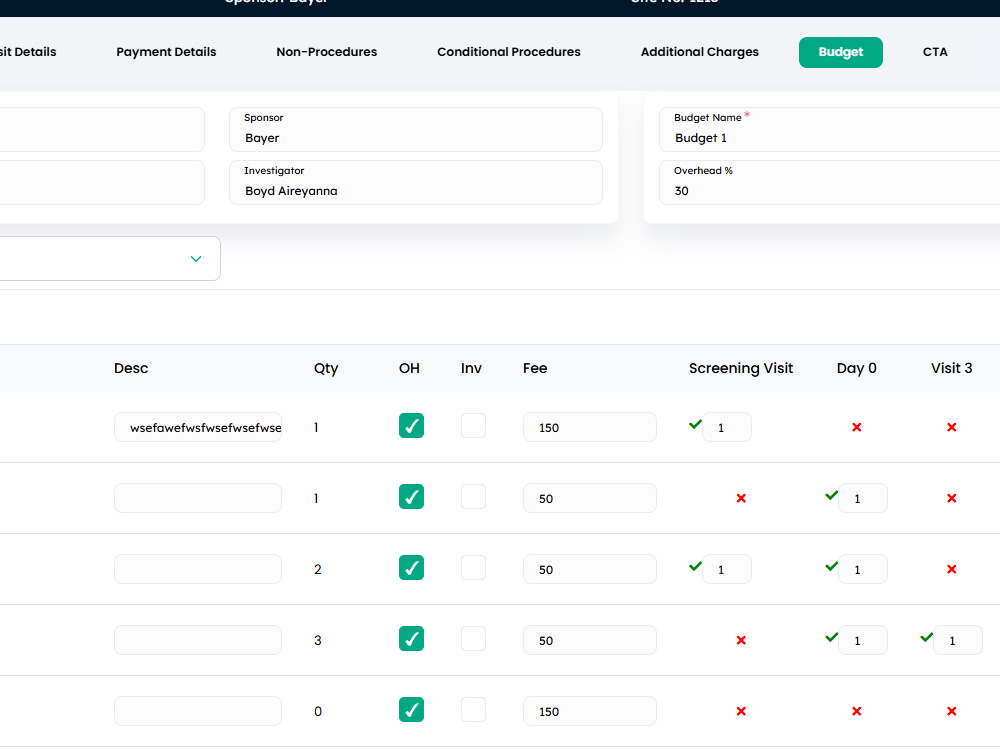Click green check under Screening Visit in wsefawef row
This screenshot has height=750, width=1000.
point(695,424)
